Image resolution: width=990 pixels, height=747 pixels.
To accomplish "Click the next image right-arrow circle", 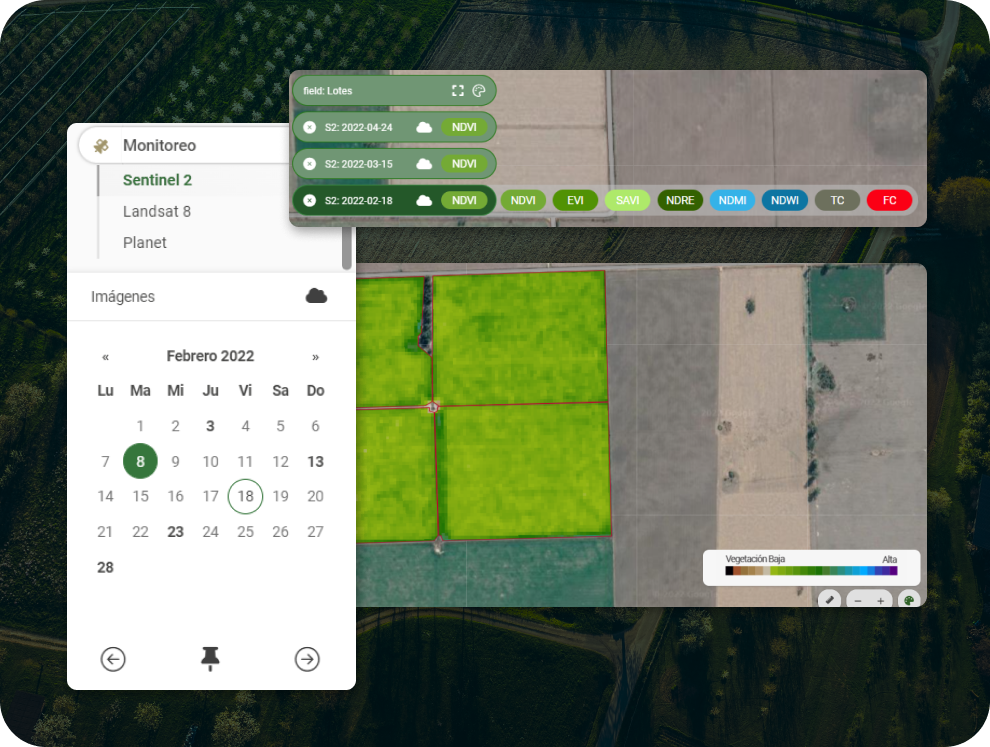I will pos(307,659).
